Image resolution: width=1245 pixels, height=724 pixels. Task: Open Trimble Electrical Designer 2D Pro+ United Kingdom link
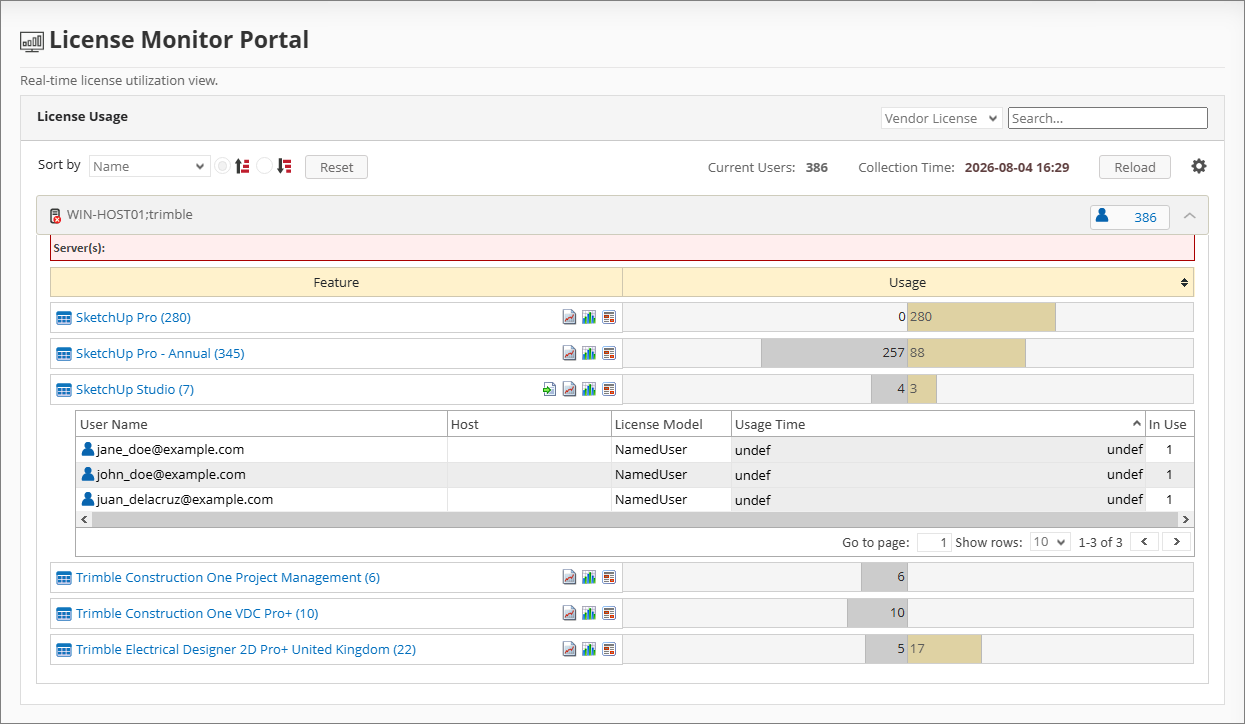click(x=246, y=650)
